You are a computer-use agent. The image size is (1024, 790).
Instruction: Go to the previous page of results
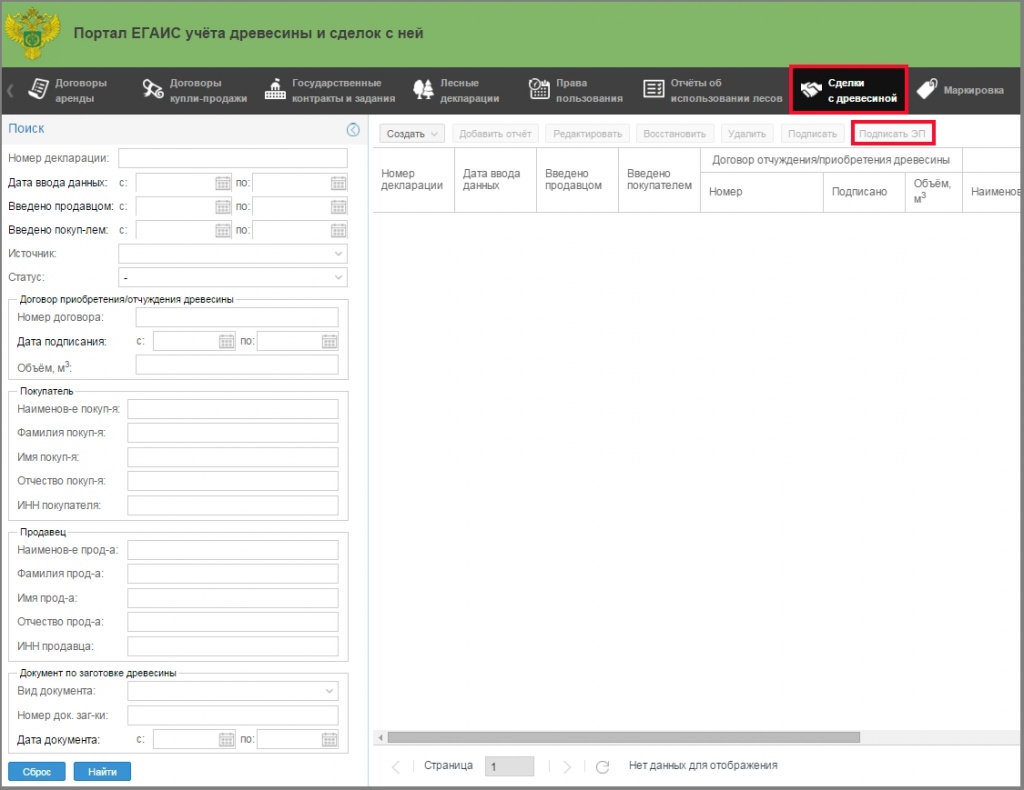tap(396, 766)
